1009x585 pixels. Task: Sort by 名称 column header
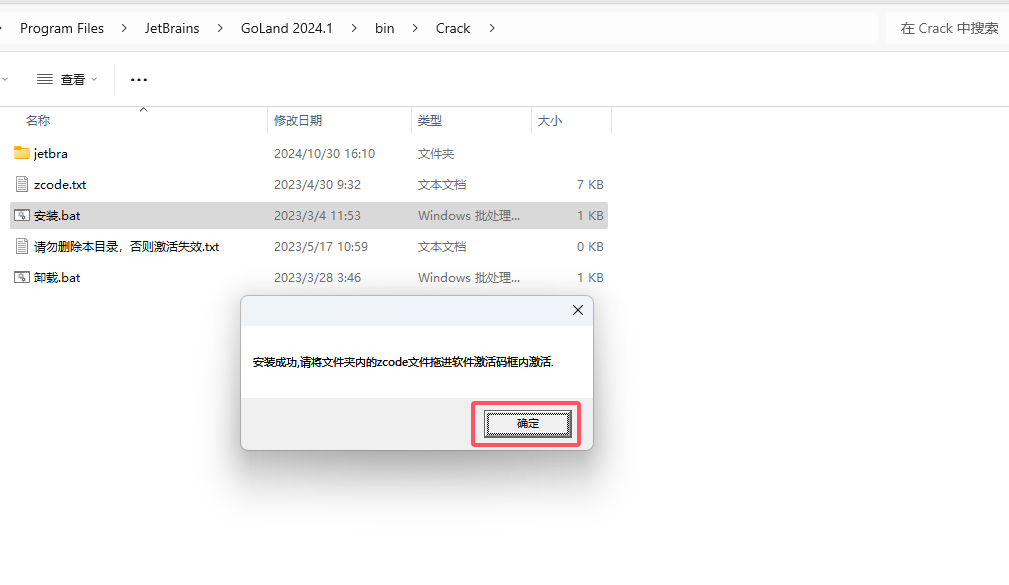point(38,120)
